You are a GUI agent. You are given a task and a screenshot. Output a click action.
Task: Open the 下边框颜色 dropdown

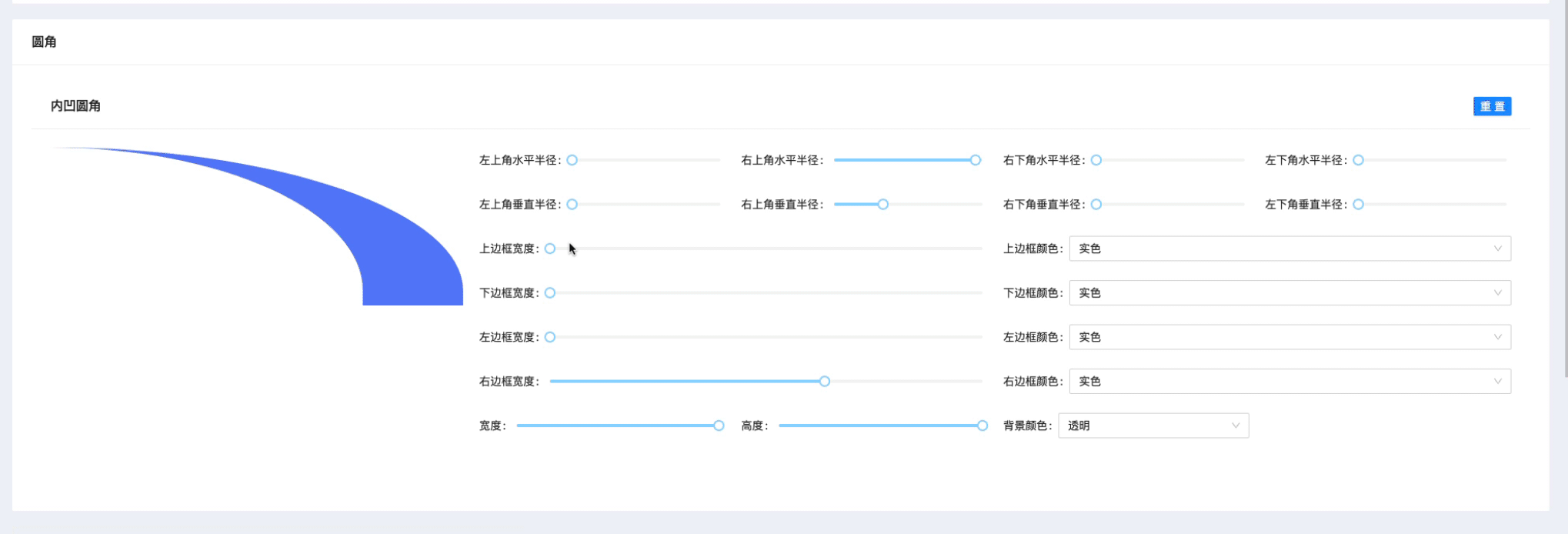click(1290, 293)
